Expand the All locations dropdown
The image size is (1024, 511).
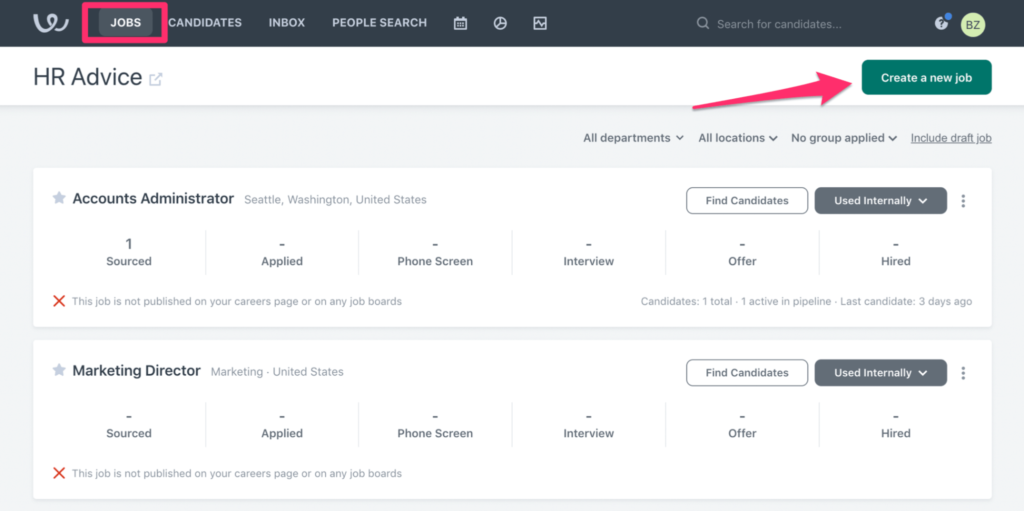(738, 138)
